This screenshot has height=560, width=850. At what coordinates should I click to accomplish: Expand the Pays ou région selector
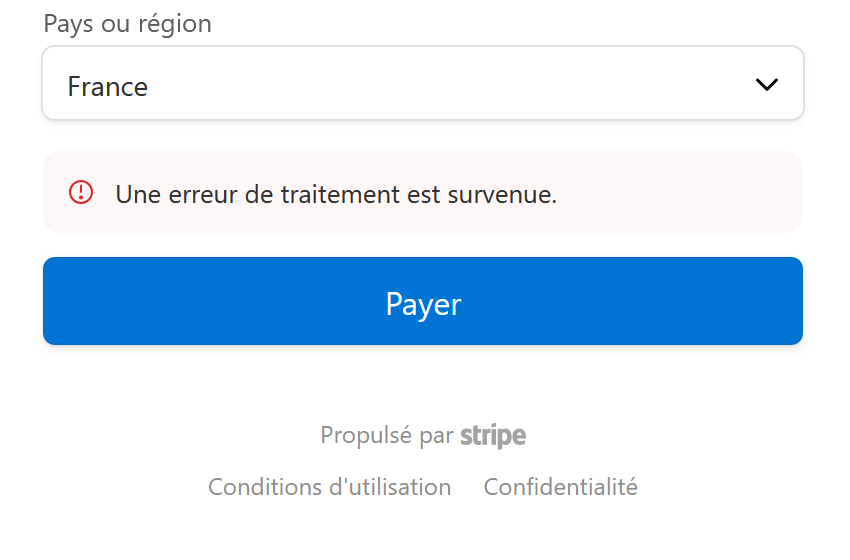[423, 83]
